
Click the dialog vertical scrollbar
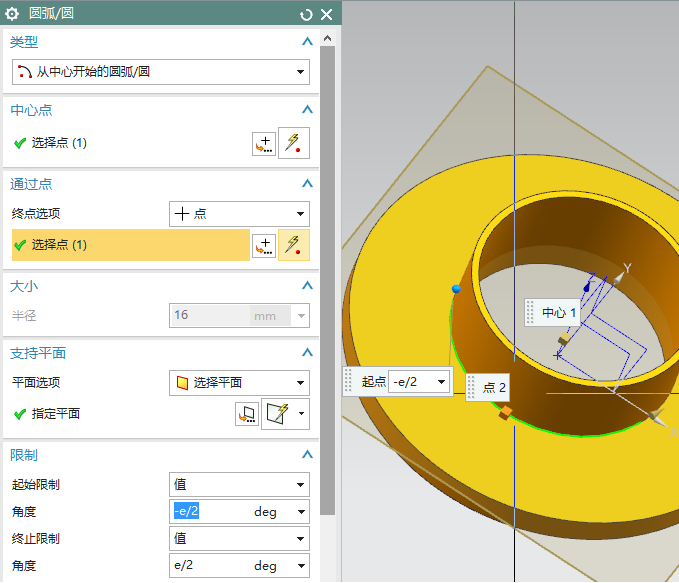coord(327,280)
